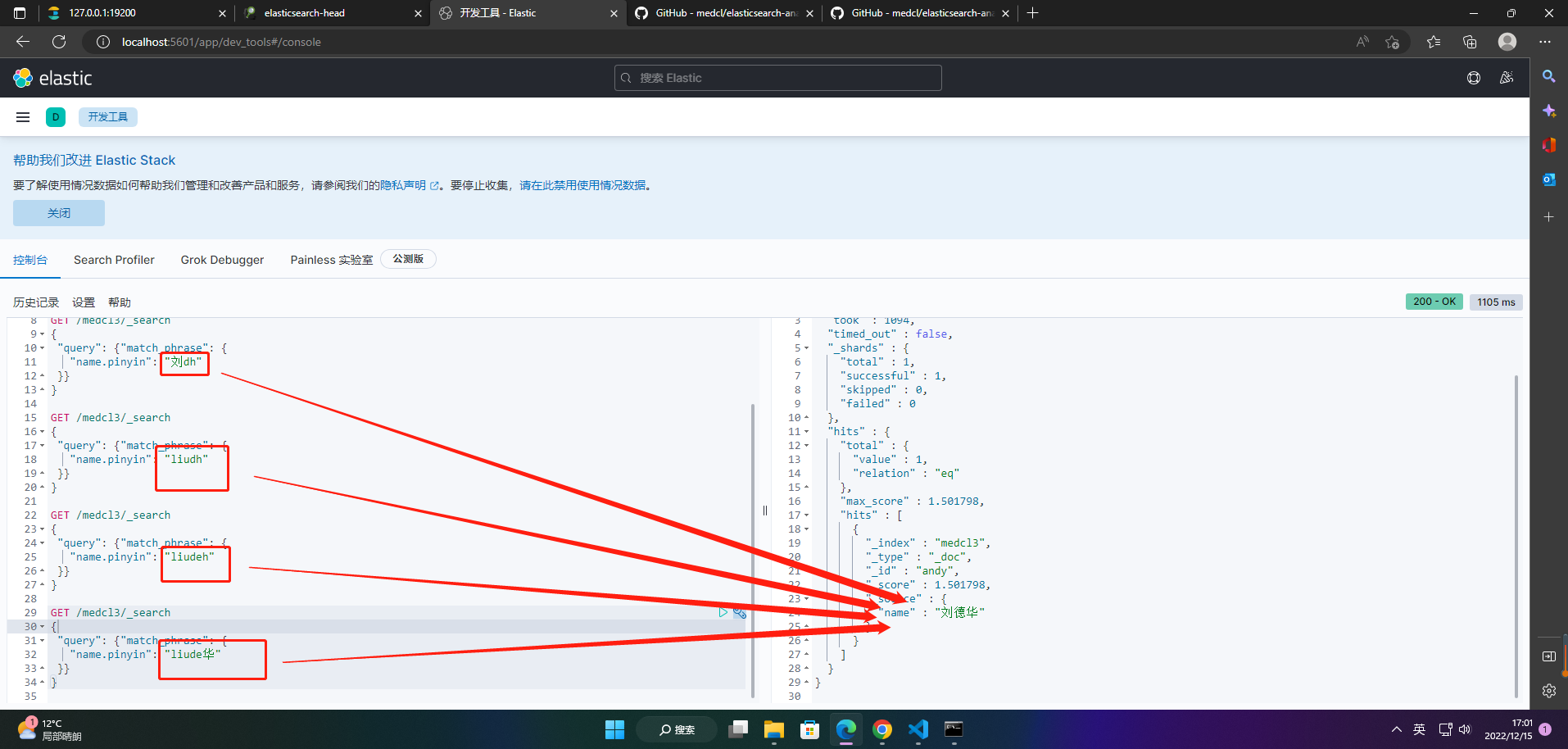Image resolution: width=1568 pixels, height=749 pixels.
Task: Open the newsfeed icon in header
Action: (1507, 78)
